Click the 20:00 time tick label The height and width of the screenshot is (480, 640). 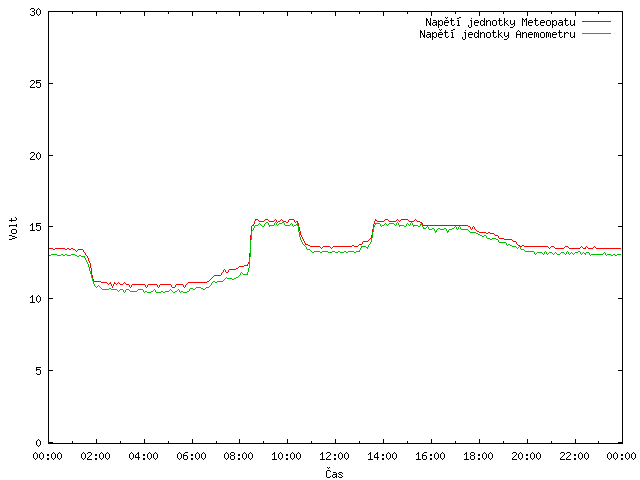pos(527,456)
